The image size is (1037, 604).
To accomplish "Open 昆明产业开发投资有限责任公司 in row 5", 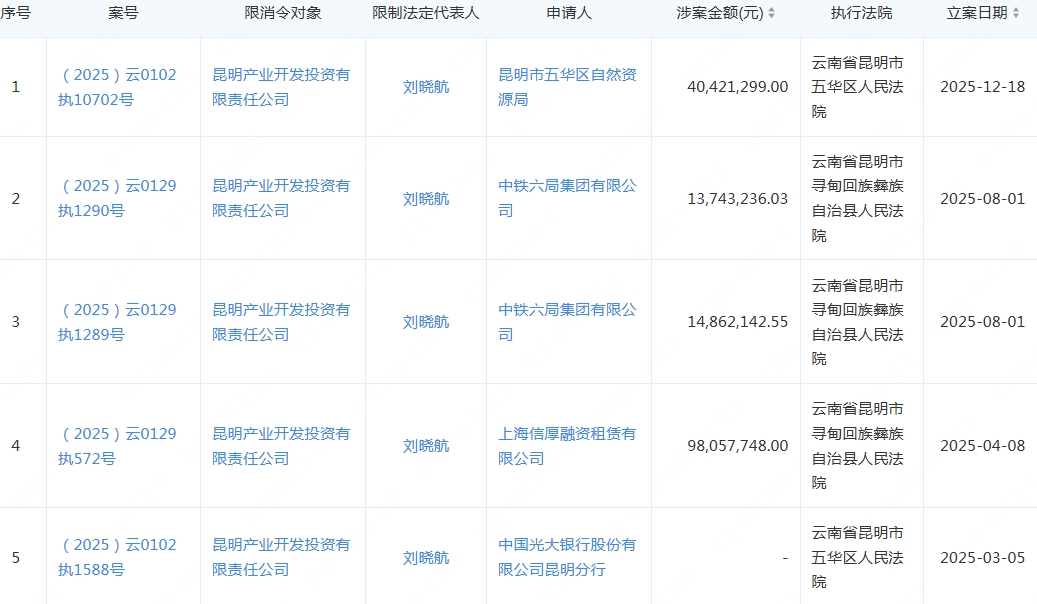I will tap(281, 557).
